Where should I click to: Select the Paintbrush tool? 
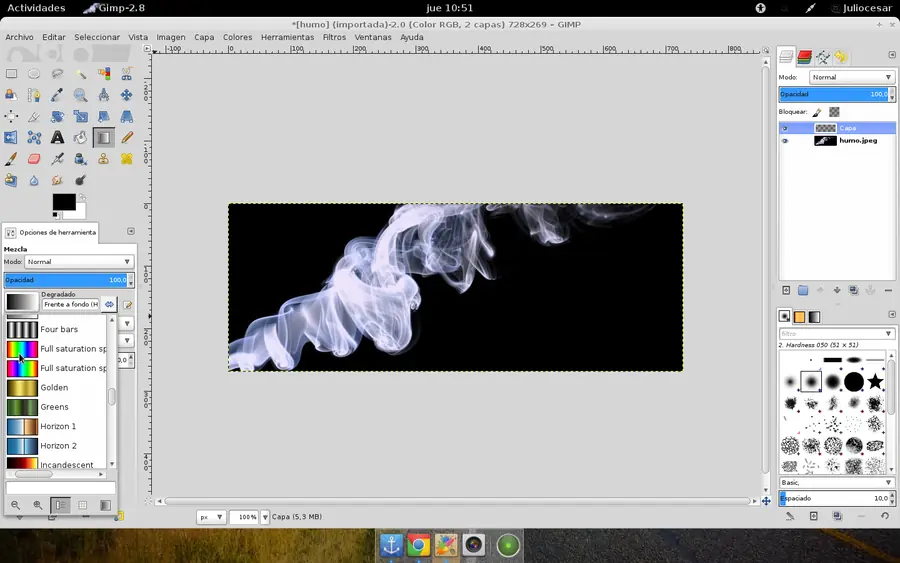pos(11,159)
